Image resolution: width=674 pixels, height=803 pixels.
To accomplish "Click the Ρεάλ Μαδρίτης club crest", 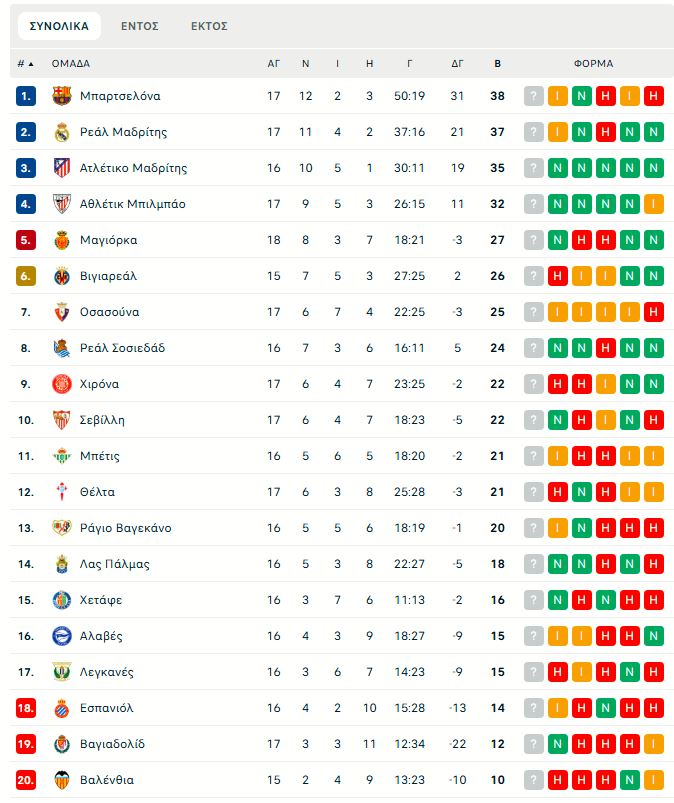I will click(x=62, y=132).
